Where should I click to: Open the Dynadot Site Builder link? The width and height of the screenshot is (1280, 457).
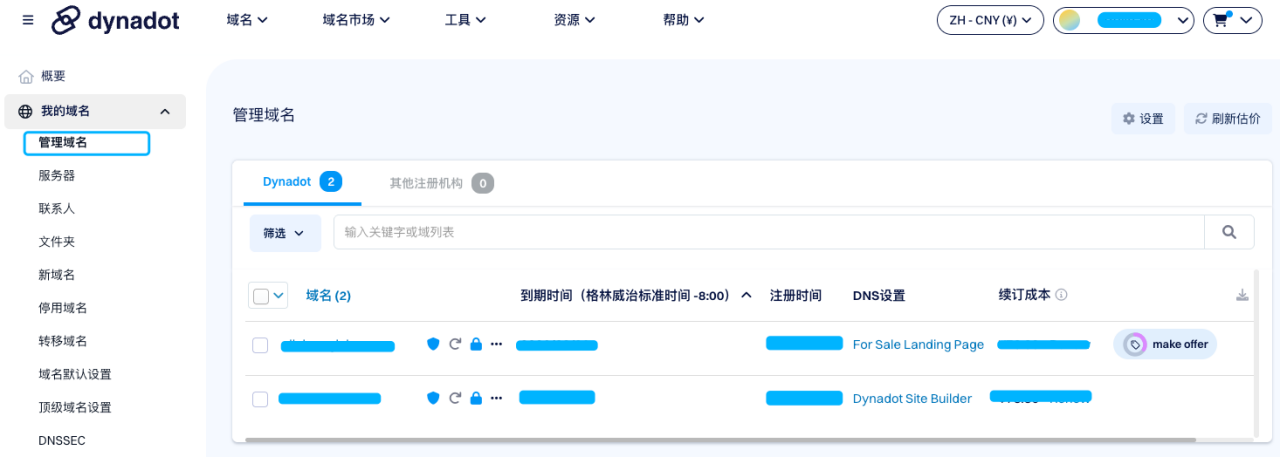(912, 398)
